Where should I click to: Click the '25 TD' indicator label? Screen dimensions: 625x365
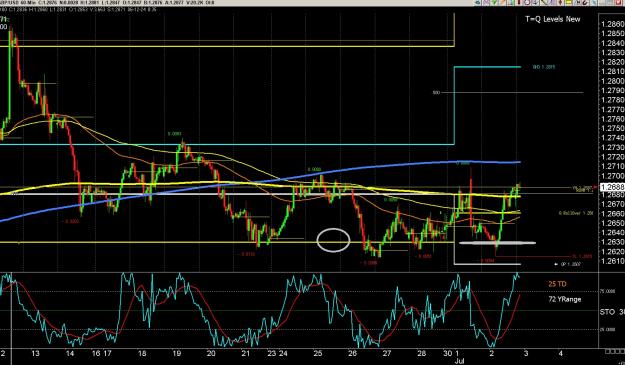click(557, 284)
